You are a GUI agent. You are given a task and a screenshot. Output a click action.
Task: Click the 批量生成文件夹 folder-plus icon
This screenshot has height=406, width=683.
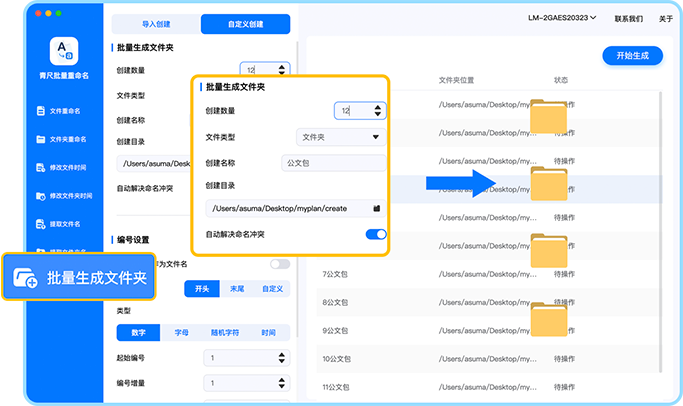click(x=27, y=279)
